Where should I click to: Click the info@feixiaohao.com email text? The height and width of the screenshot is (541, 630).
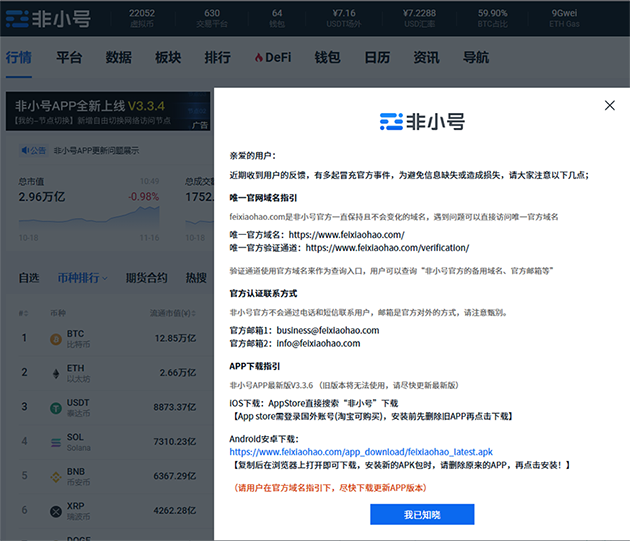pyautogui.click(x=318, y=344)
